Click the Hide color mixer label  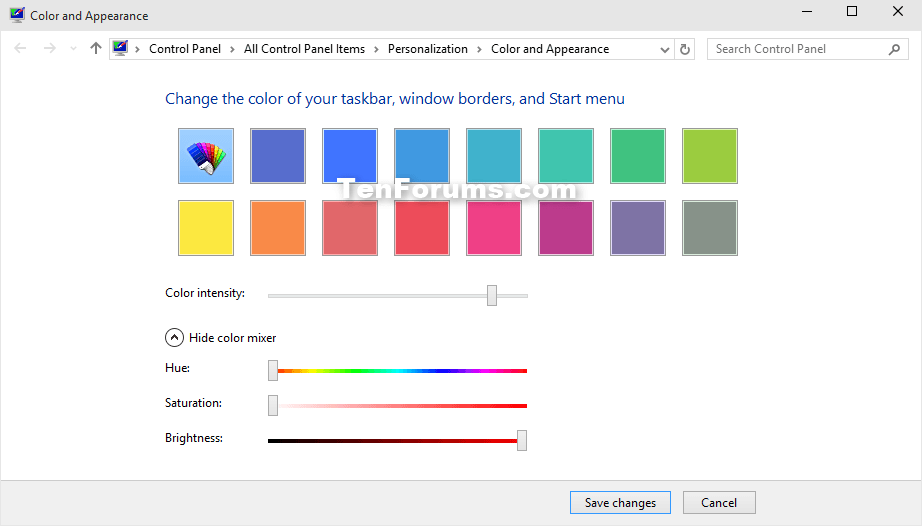pyautogui.click(x=232, y=338)
